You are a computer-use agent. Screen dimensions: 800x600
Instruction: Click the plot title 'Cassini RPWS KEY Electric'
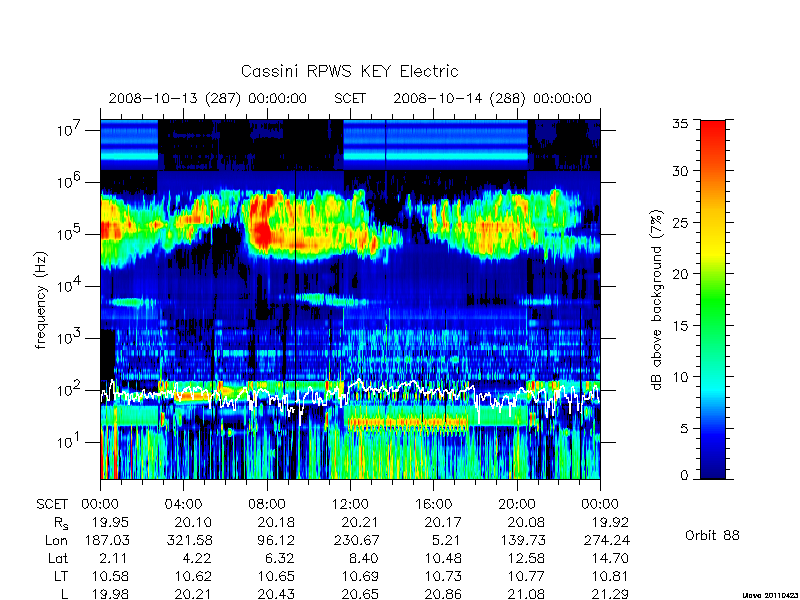[x=349, y=71]
